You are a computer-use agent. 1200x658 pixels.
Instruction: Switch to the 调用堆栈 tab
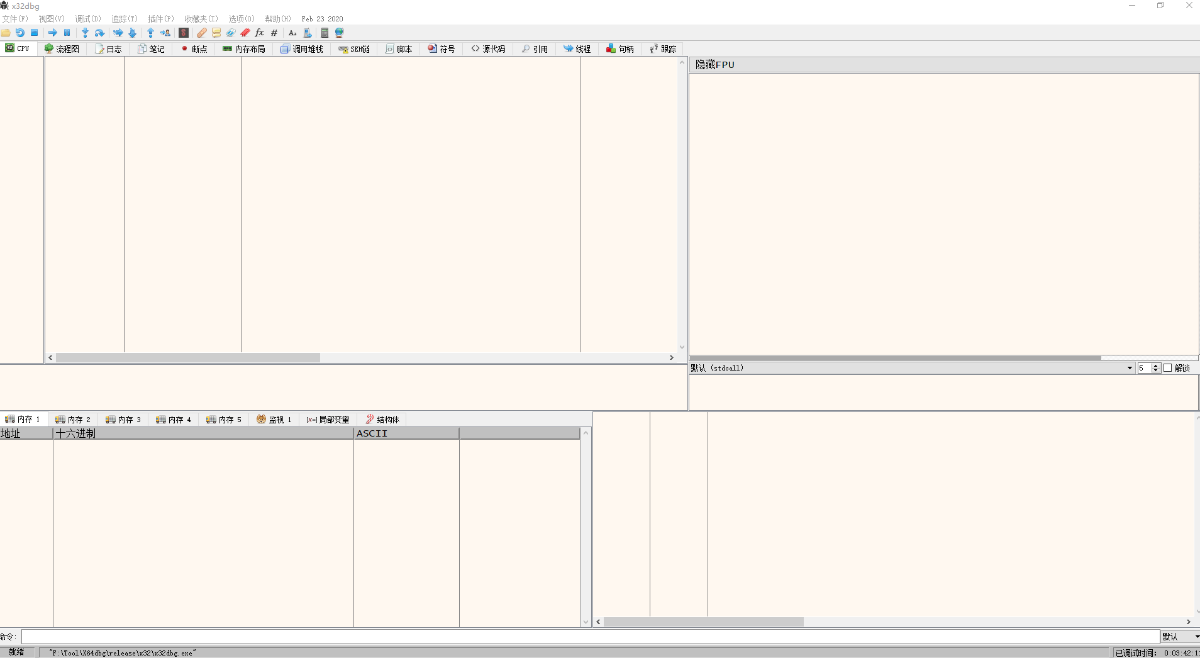[301, 48]
